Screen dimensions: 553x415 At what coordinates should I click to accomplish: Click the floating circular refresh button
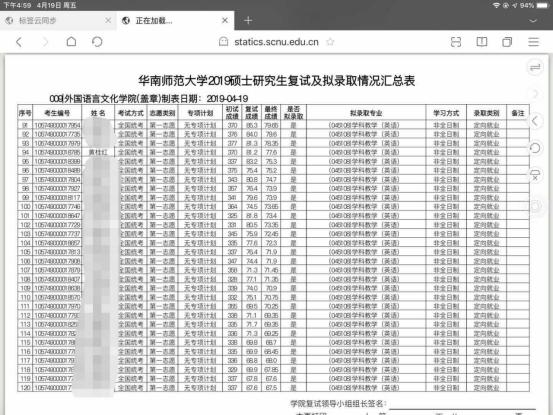tap(535, 148)
